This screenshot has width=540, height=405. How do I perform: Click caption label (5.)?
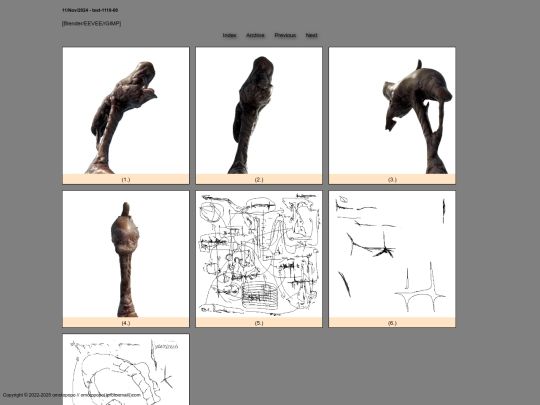pyautogui.click(x=259, y=323)
